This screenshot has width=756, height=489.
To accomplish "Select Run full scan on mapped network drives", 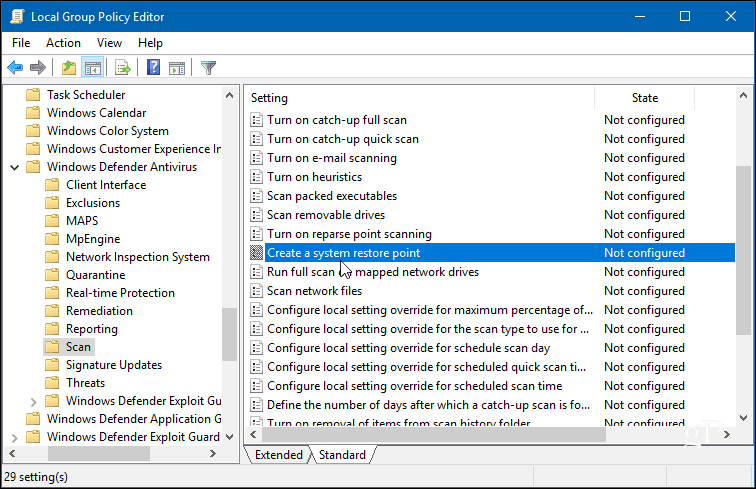I will coord(373,272).
